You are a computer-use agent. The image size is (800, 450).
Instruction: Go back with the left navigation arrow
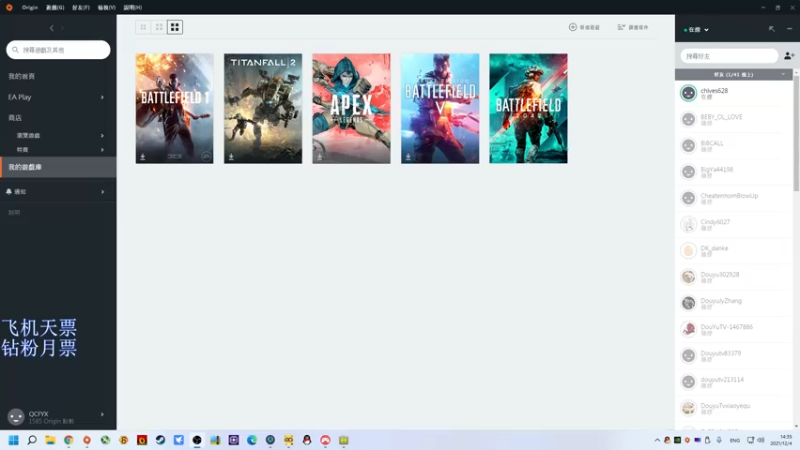tap(52, 28)
